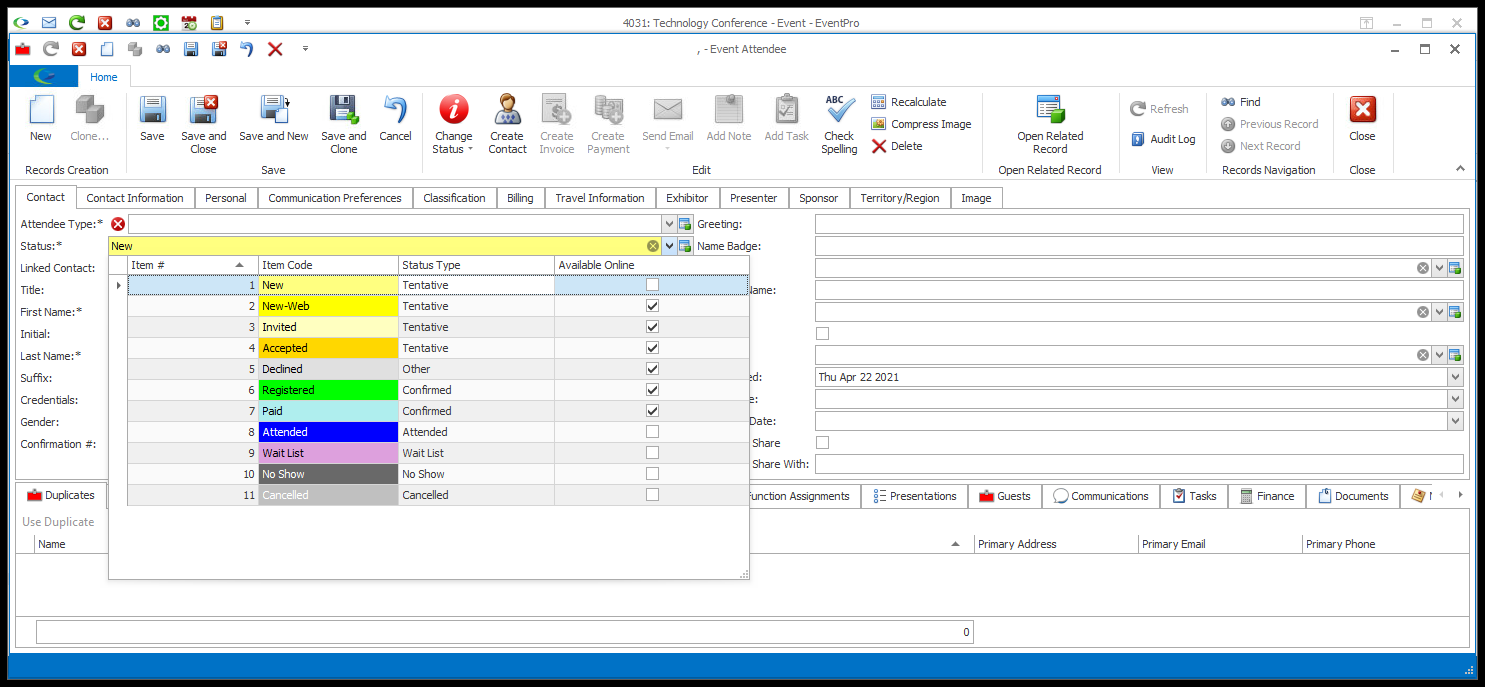Click the undo arrow in quick access toolbar

[x=246, y=49]
